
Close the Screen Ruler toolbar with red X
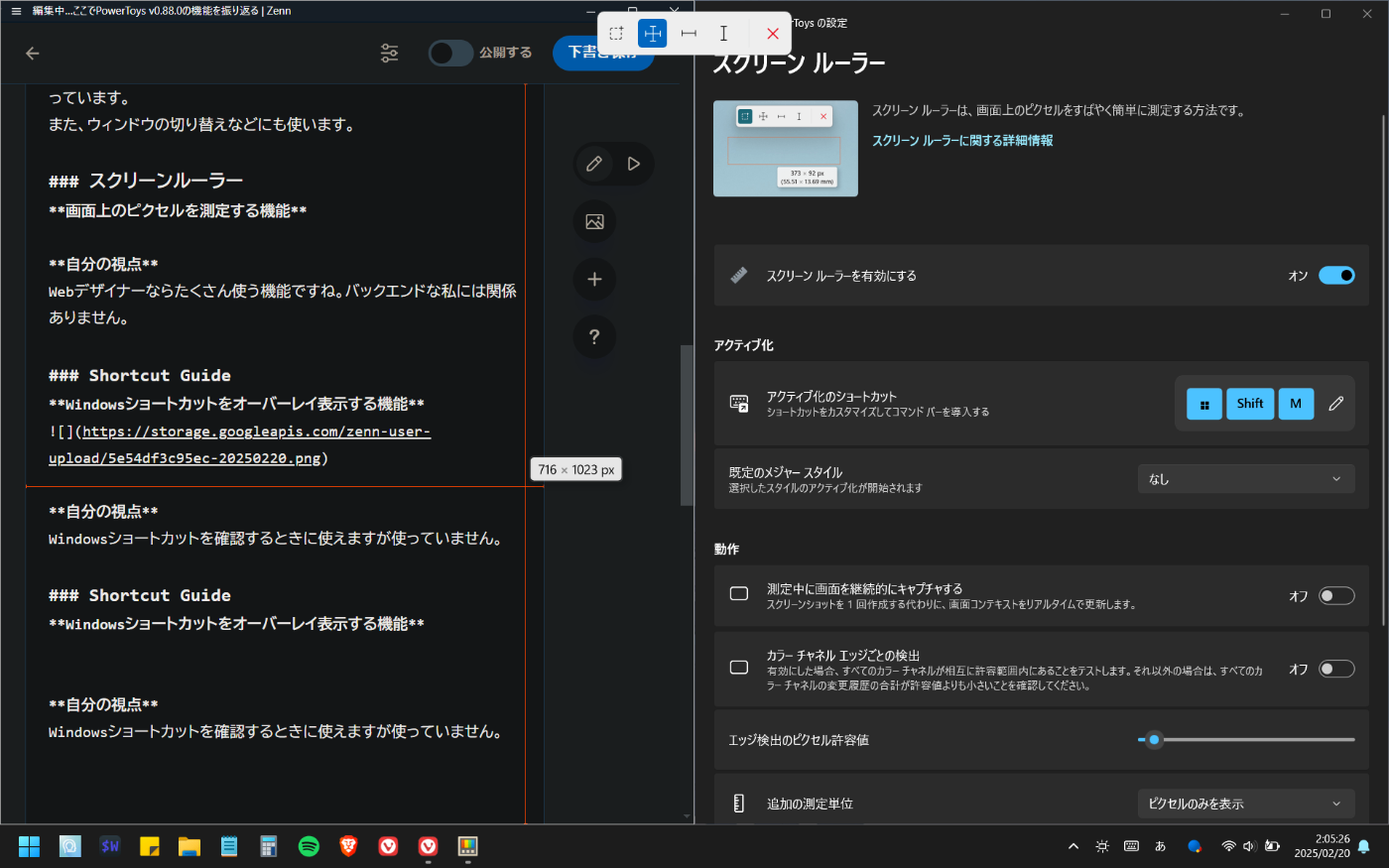click(x=773, y=33)
